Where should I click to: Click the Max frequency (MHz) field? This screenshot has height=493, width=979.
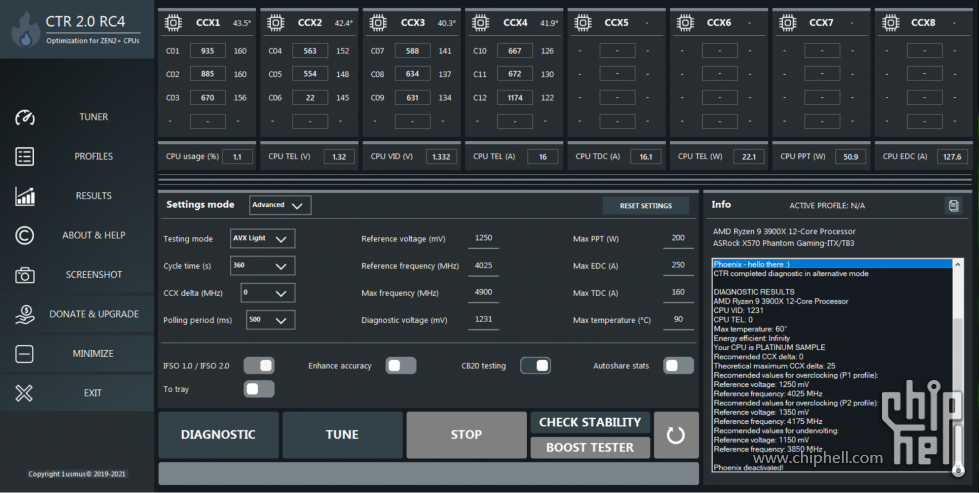pos(483,293)
